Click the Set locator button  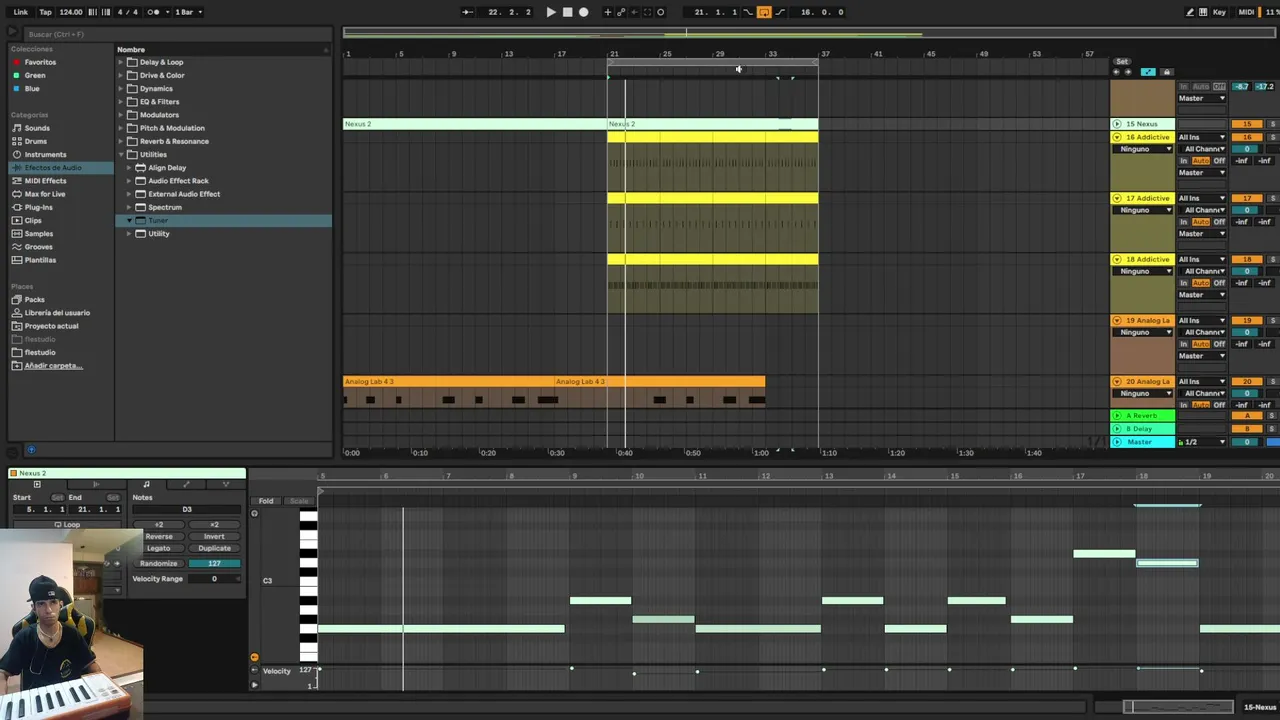[x=1122, y=62]
